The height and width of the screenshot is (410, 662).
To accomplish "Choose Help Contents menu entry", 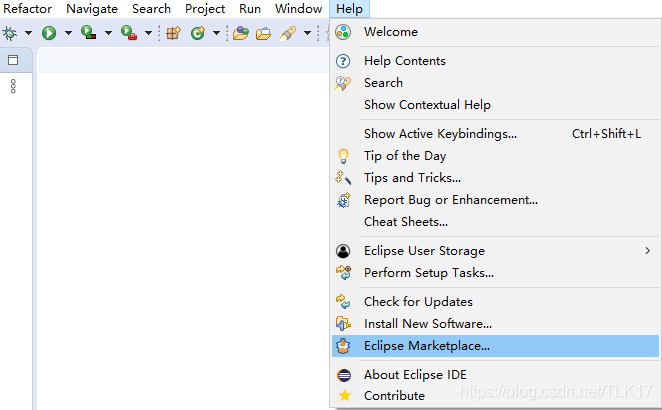I will (x=495, y=61).
